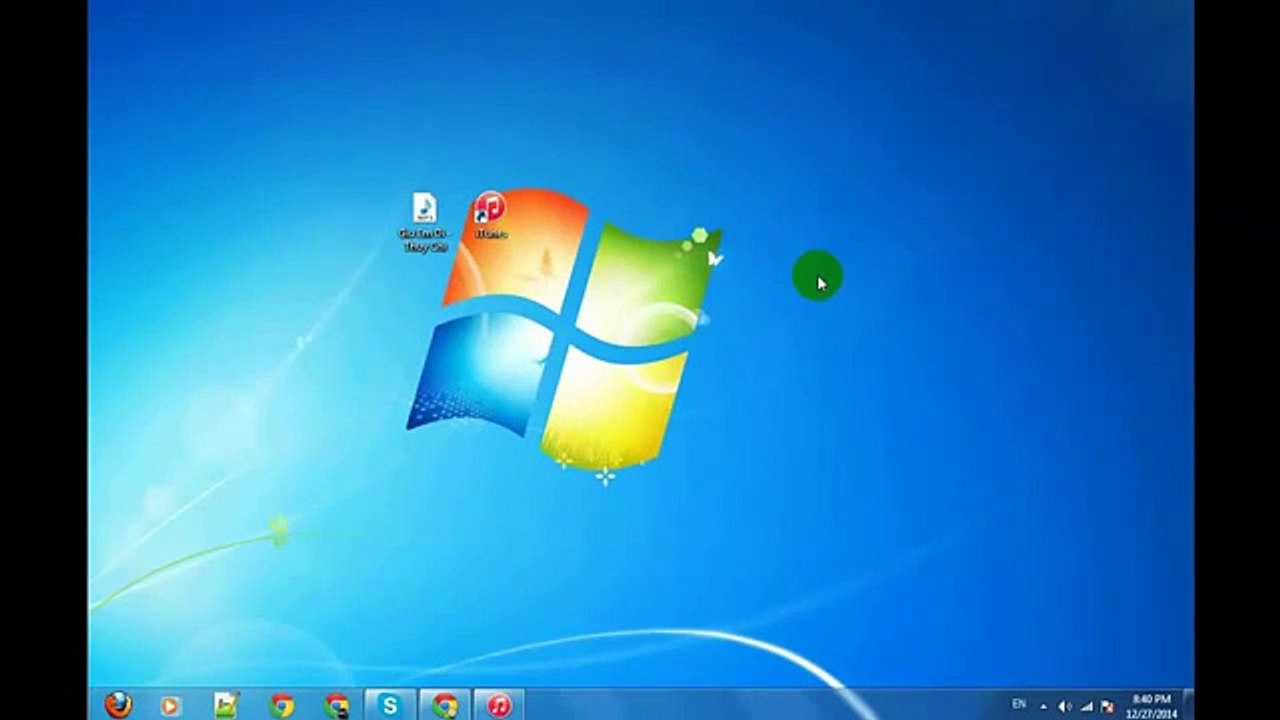Open Firefox from the taskbar
Viewport: 1280px width, 720px height.
click(118, 705)
